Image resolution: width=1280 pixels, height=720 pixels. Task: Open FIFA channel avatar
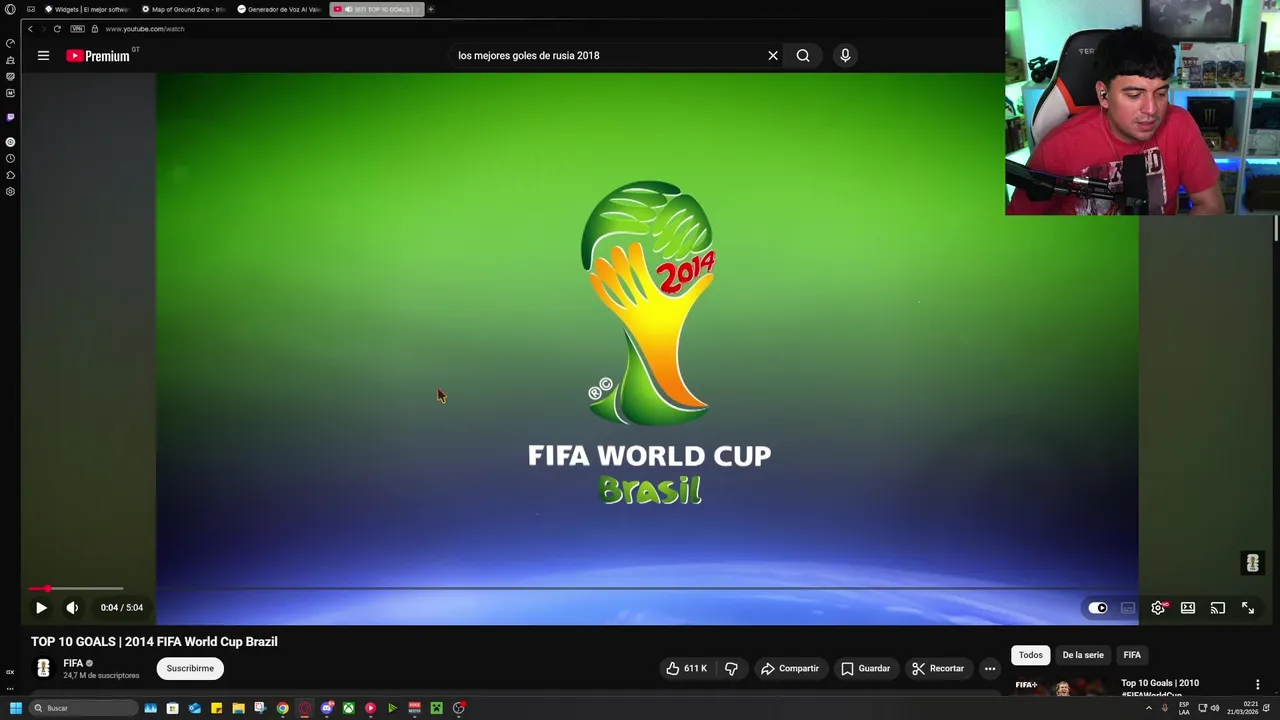(43, 668)
